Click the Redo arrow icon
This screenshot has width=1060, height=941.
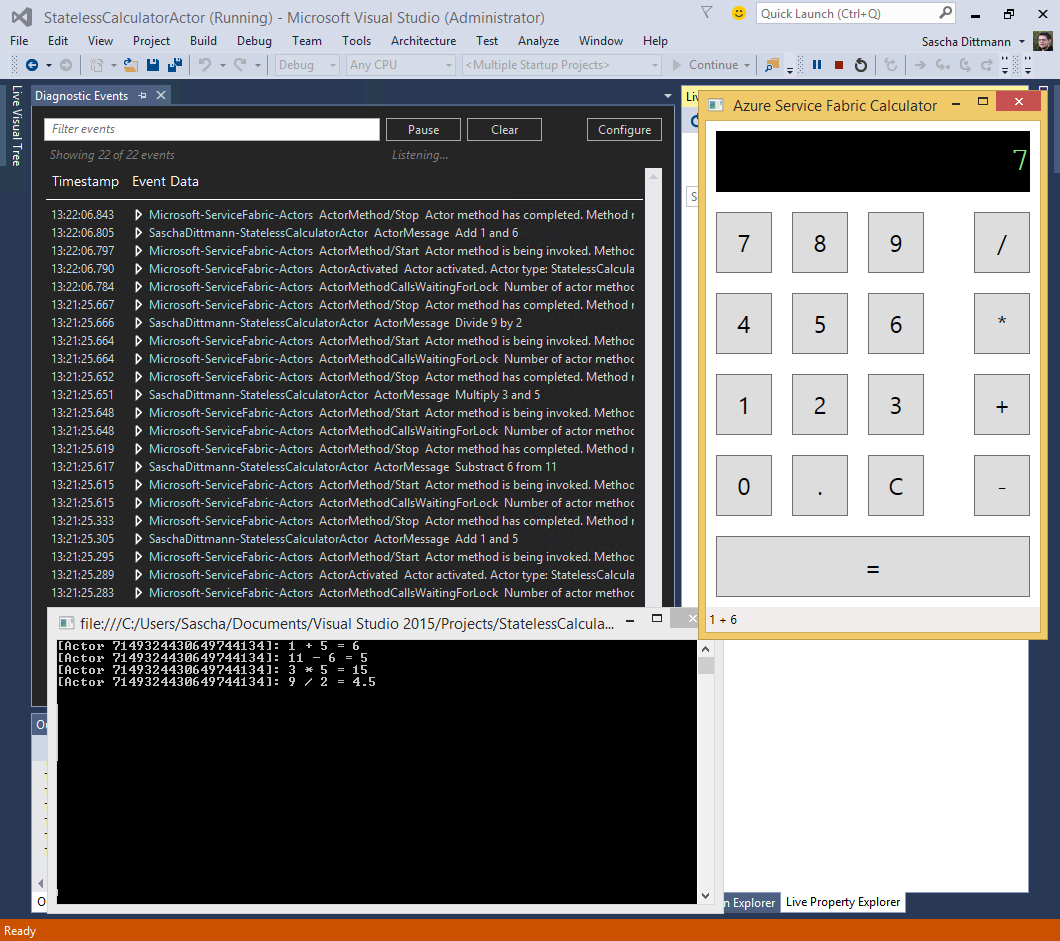click(240, 65)
